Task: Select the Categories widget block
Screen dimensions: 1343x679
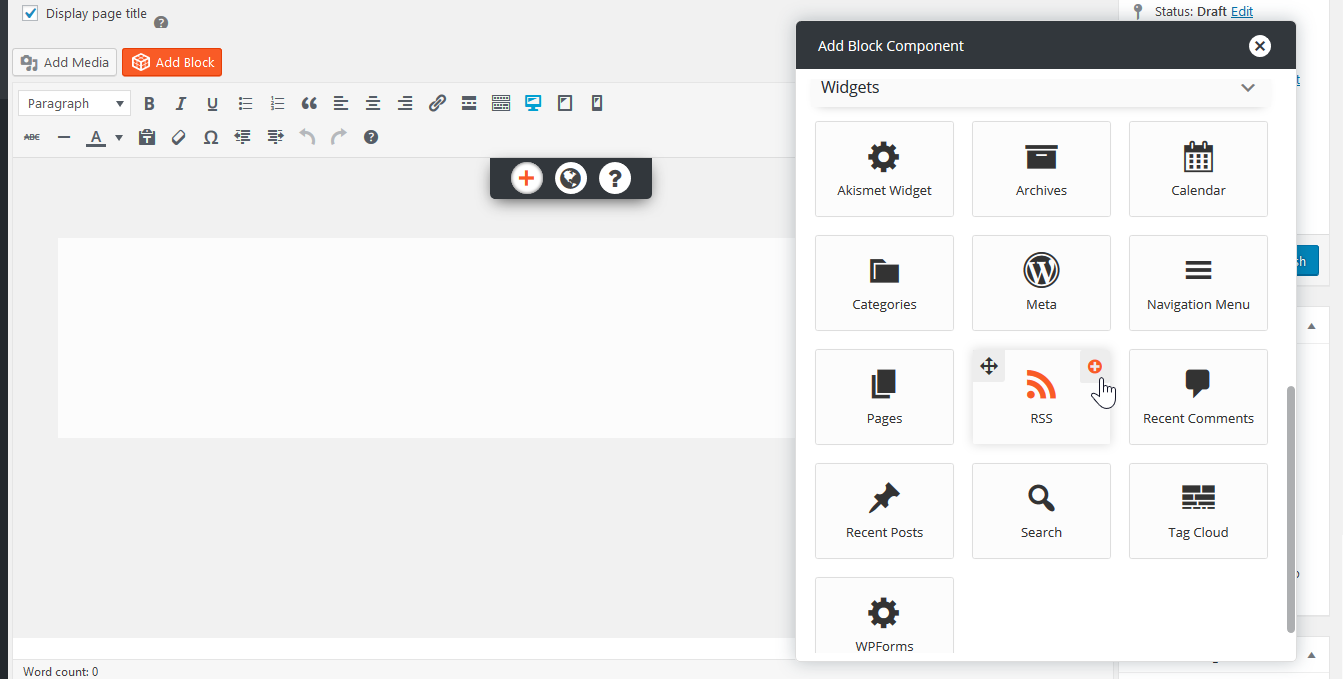Action: tap(884, 283)
